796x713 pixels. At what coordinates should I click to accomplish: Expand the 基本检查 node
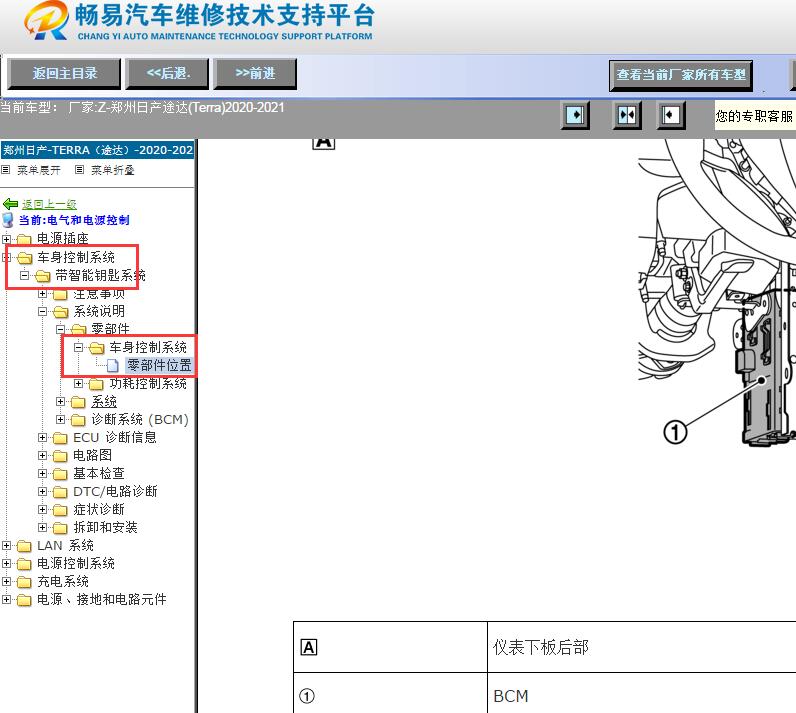[x=43, y=473]
